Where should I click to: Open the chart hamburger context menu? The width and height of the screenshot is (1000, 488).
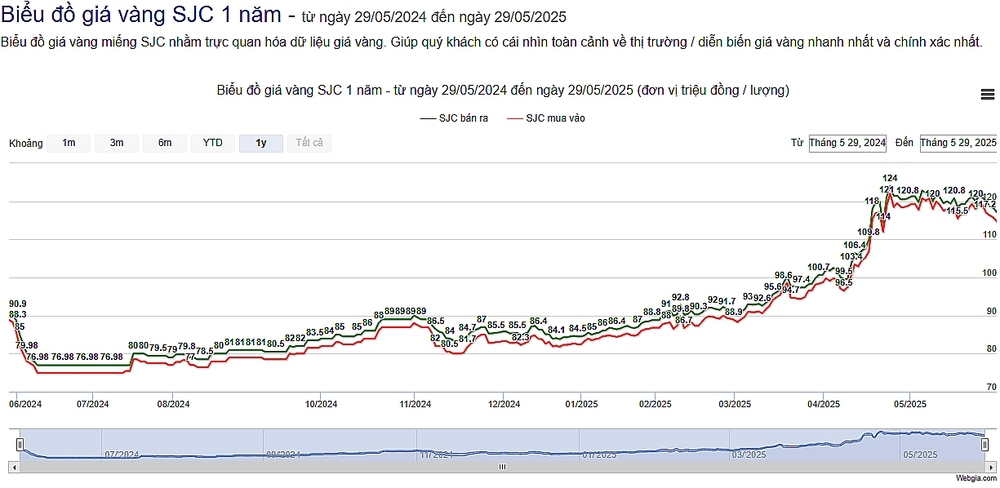point(987,94)
